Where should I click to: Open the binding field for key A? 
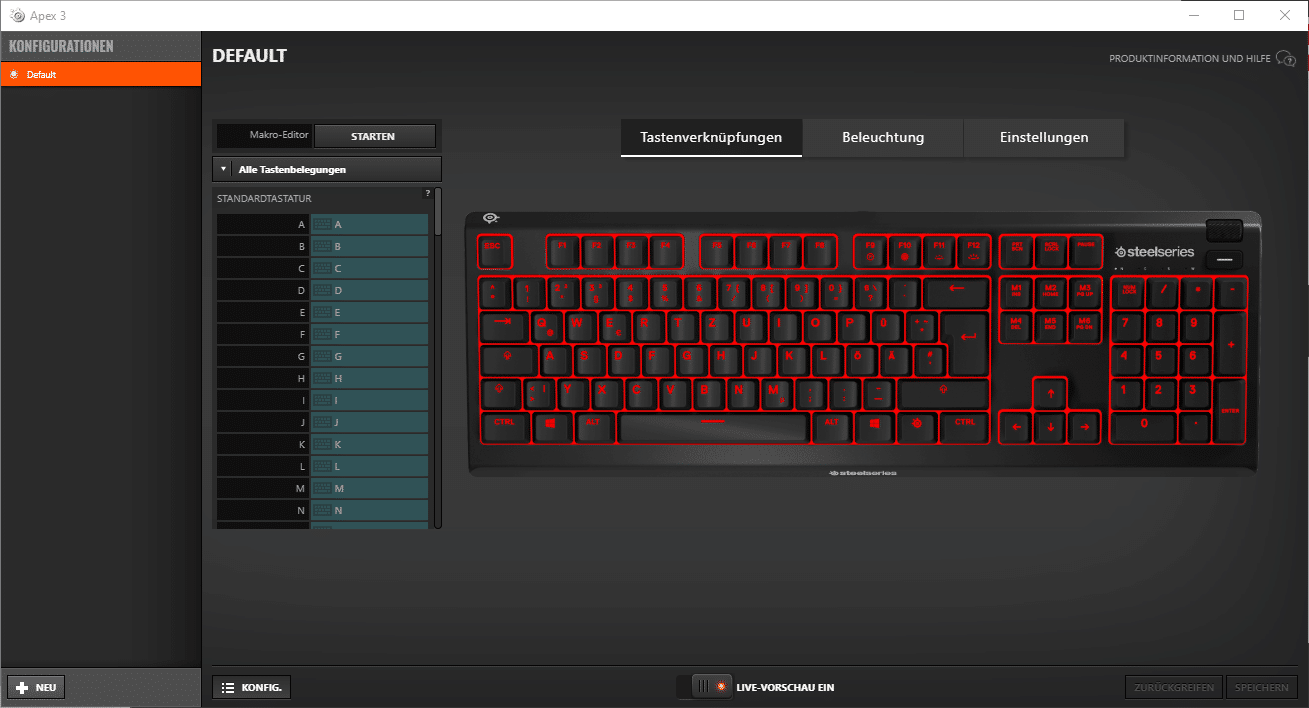point(369,225)
